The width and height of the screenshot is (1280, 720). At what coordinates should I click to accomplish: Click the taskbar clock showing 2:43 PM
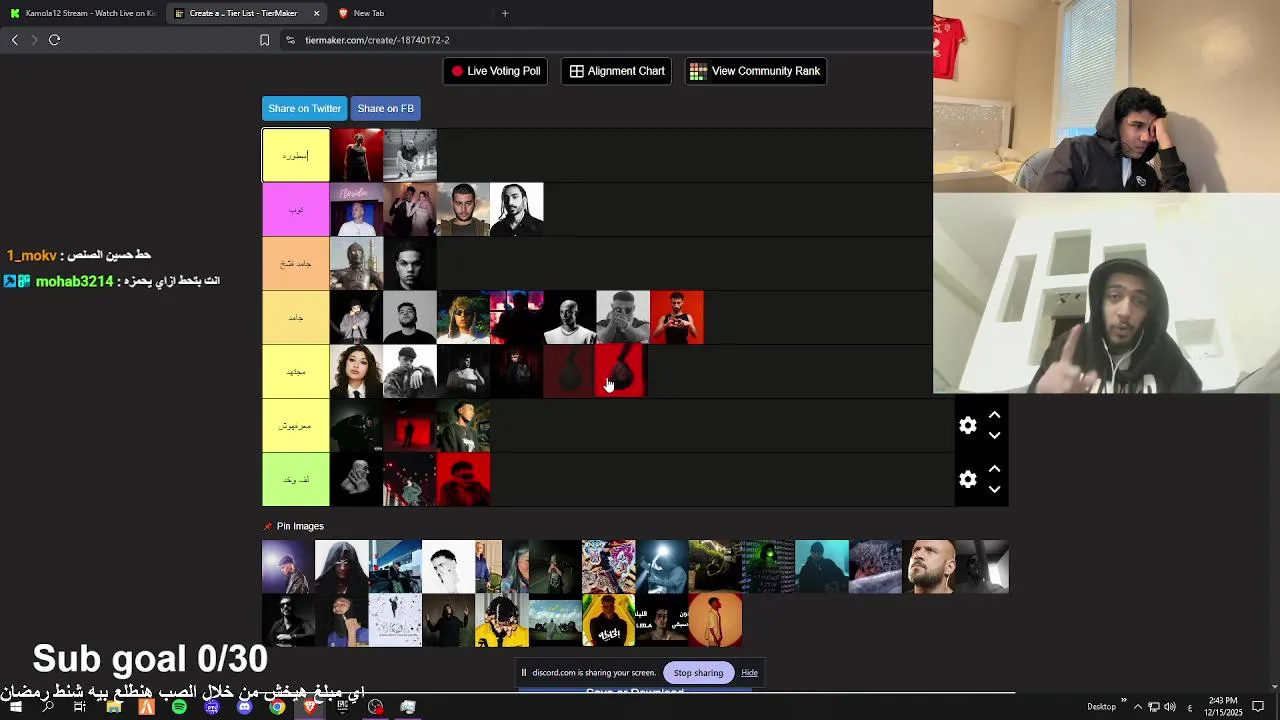click(x=1223, y=707)
